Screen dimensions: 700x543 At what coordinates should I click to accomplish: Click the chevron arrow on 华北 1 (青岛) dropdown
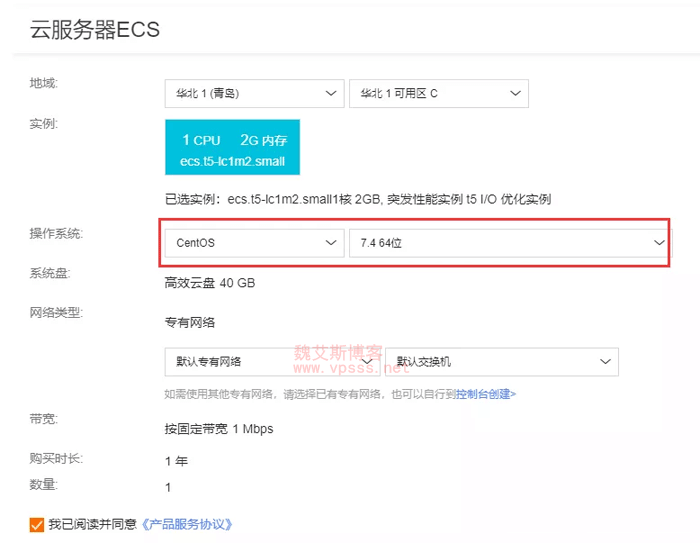click(332, 94)
